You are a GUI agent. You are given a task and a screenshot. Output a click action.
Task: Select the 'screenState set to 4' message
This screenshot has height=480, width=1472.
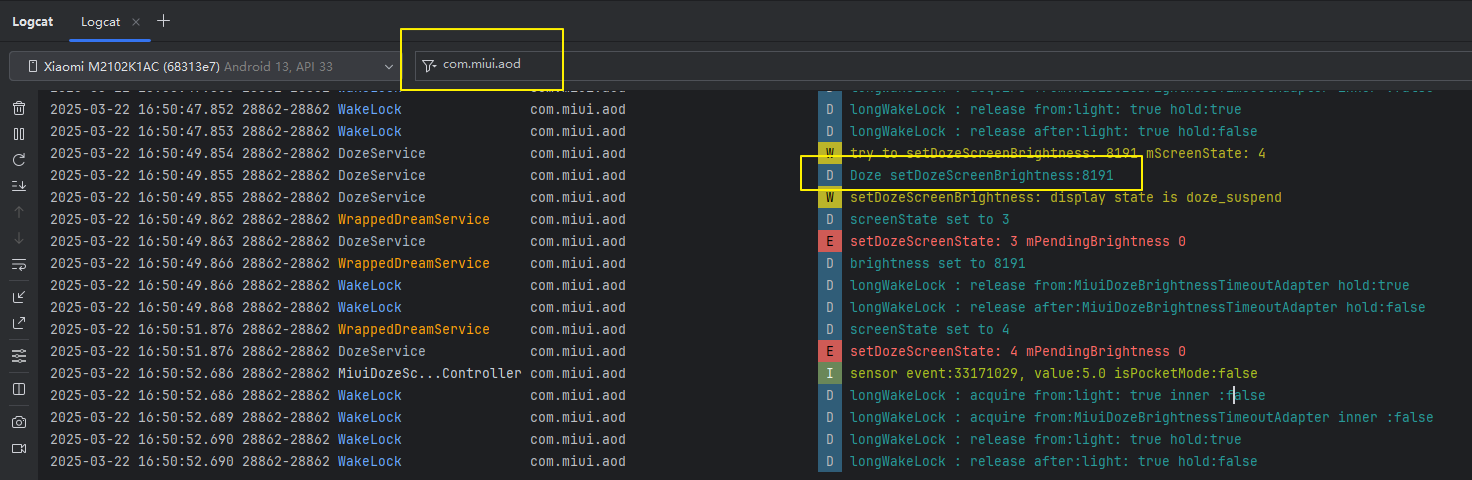click(929, 329)
